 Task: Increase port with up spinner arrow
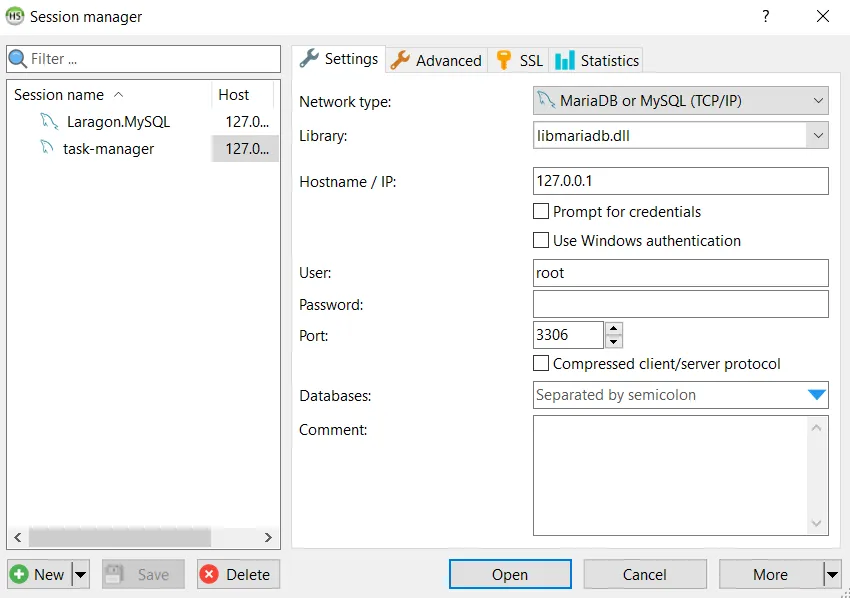(613, 328)
